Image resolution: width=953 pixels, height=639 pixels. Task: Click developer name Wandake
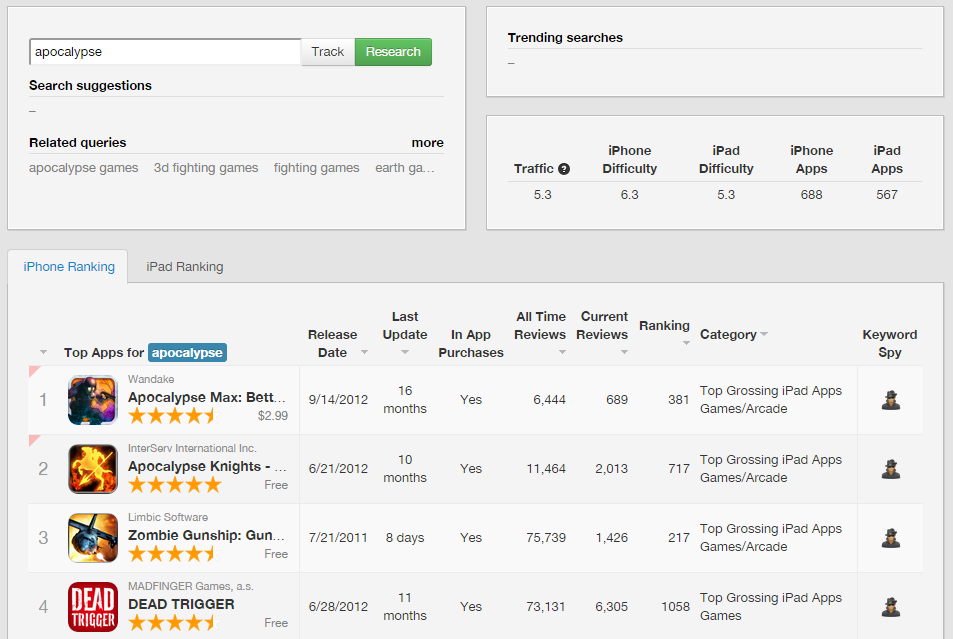151,379
